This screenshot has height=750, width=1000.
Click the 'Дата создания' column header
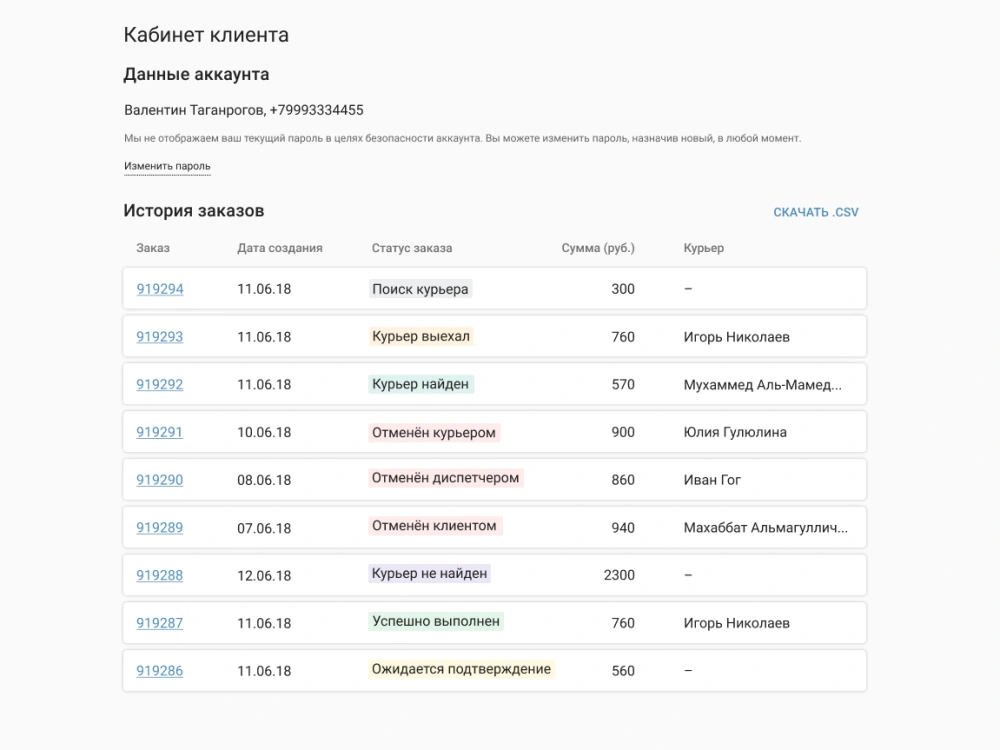(x=280, y=248)
